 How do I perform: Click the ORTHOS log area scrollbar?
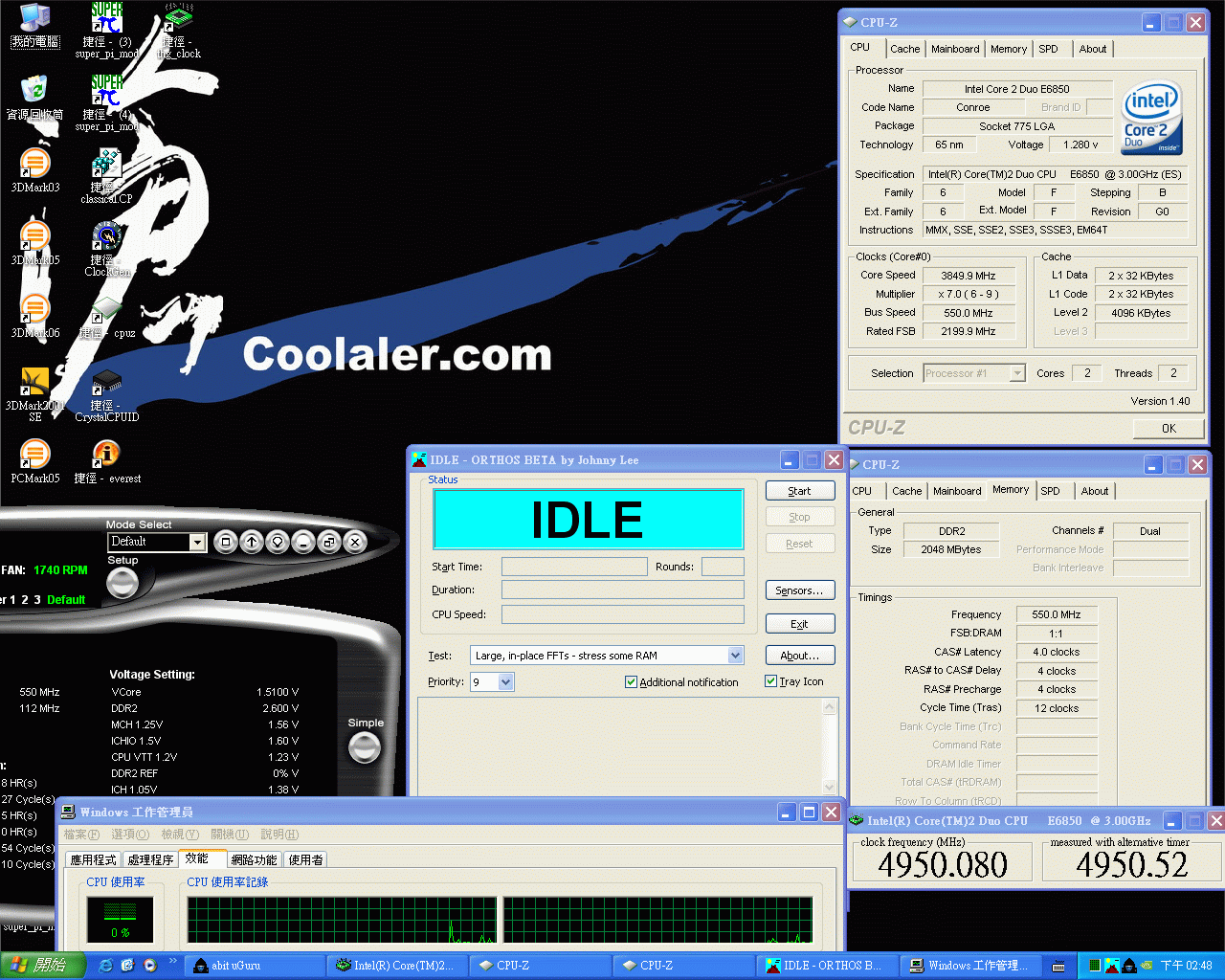point(830,746)
